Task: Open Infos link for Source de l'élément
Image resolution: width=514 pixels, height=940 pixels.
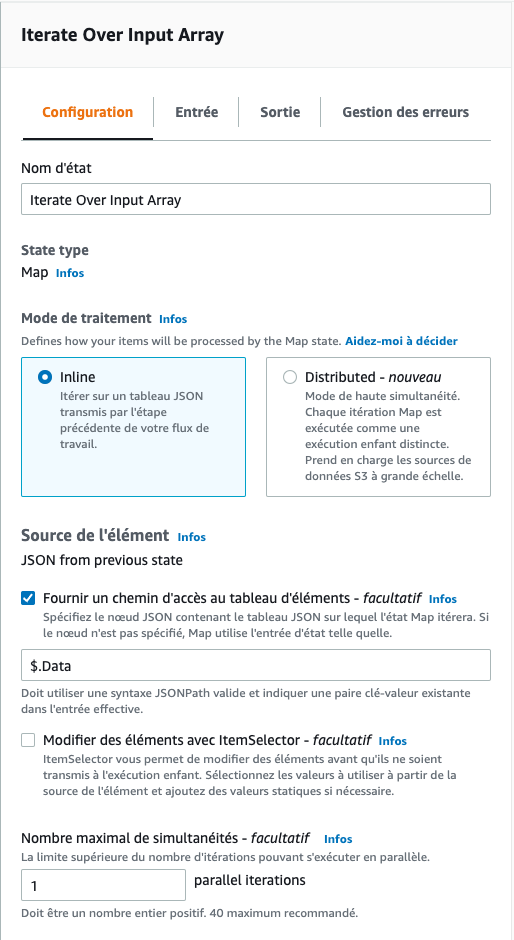Action: coord(192,537)
